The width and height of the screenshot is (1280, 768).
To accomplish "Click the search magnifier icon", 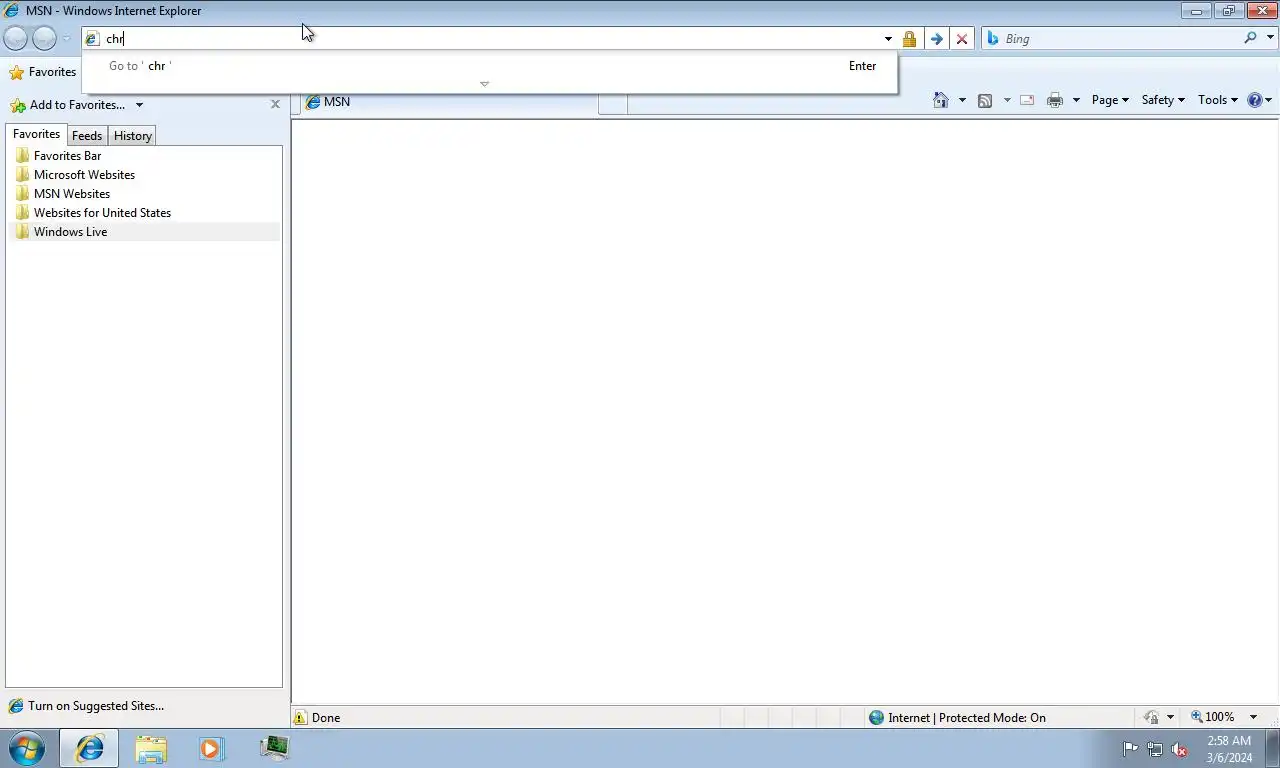I will click(x=1251, y=38).
